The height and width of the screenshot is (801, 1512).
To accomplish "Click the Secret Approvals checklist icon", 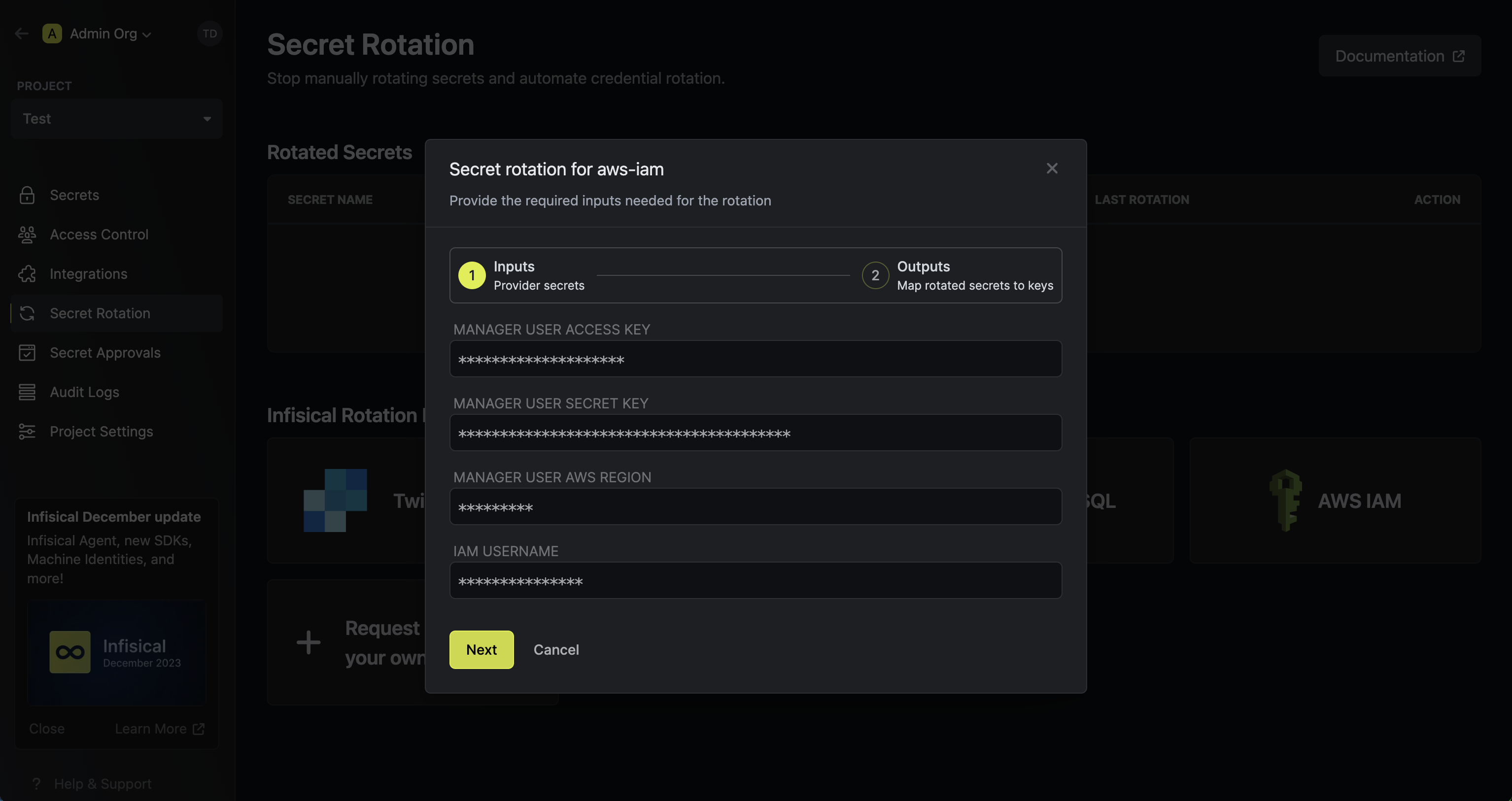I will [x=27, y=353].
